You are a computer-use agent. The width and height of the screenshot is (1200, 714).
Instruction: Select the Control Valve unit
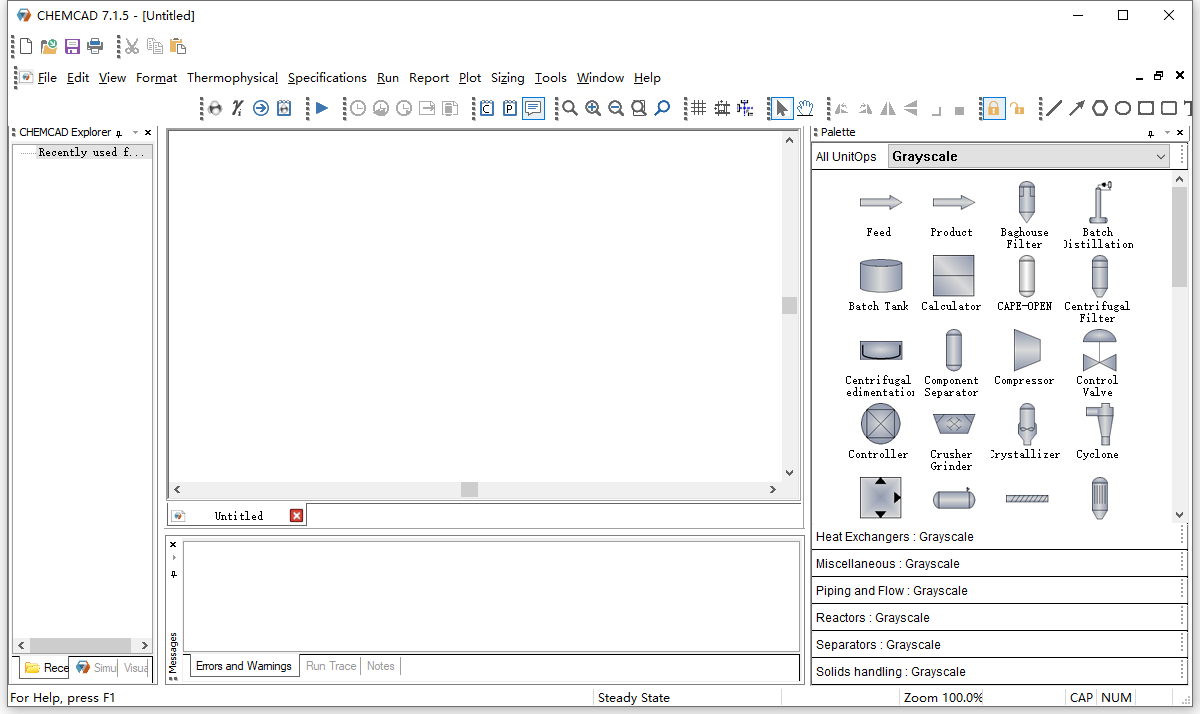pyautogui.click(x=1099, y=350)
